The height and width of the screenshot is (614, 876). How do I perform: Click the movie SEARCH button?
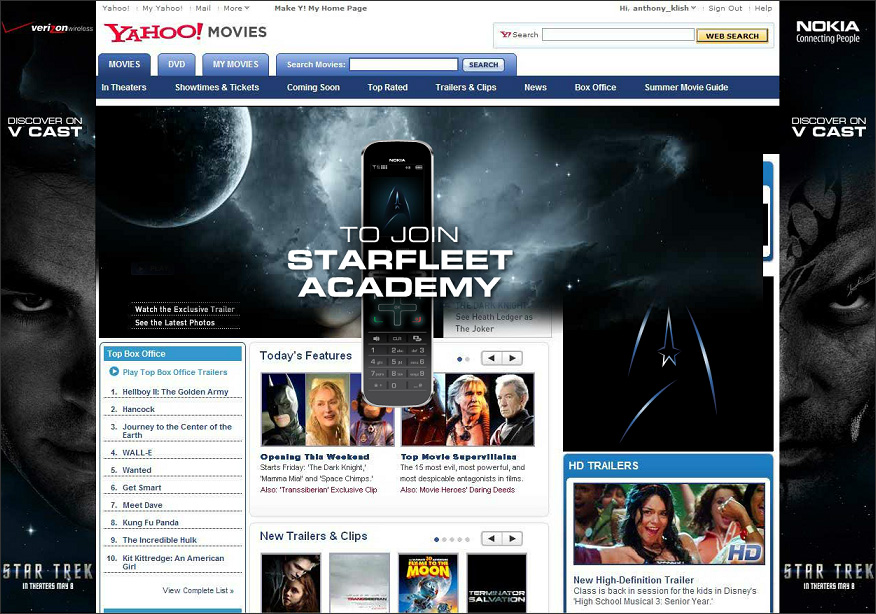[483, 65]
